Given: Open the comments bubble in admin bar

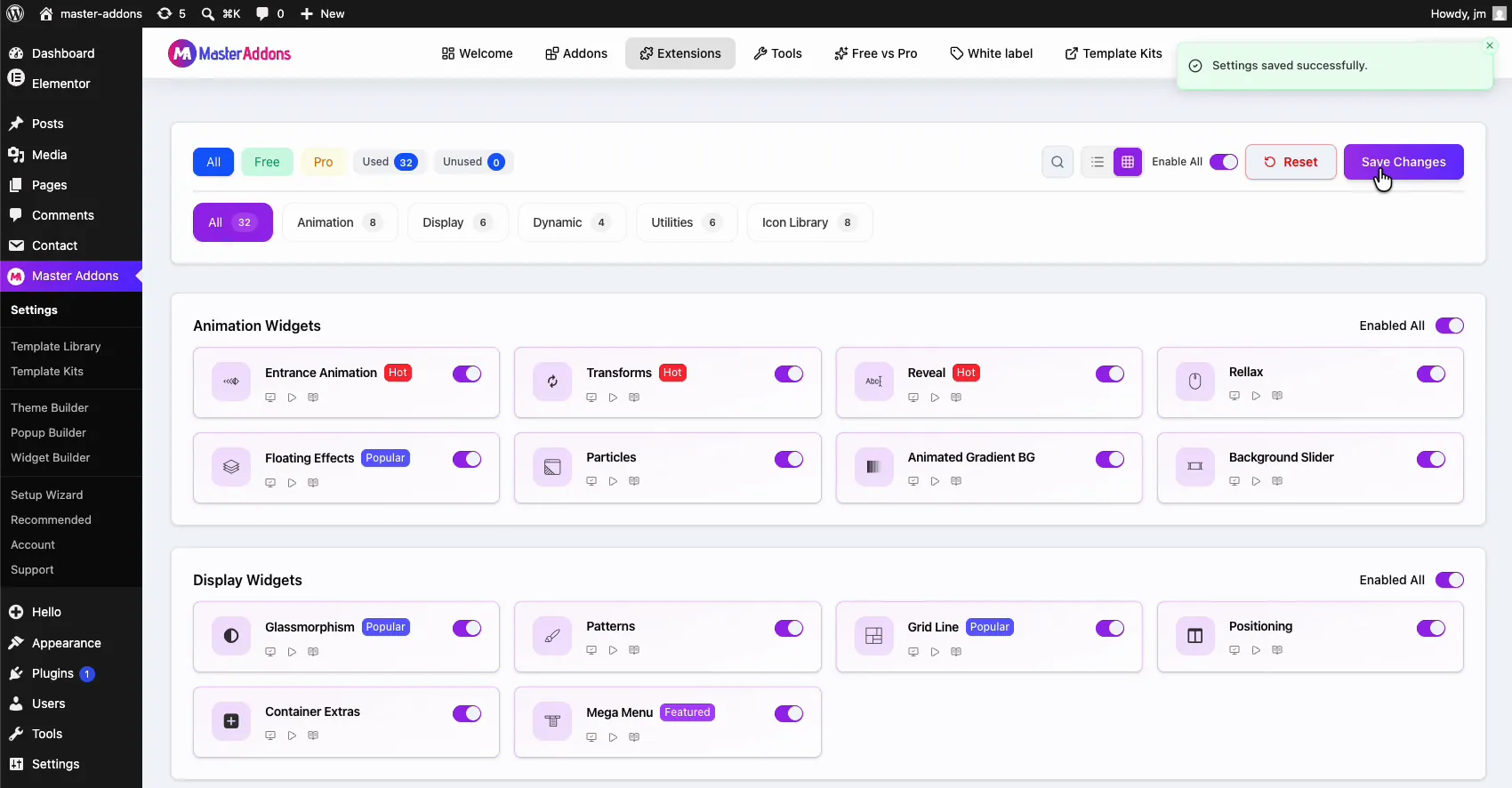Looking at the screenshot, I should tap(269, 13).
